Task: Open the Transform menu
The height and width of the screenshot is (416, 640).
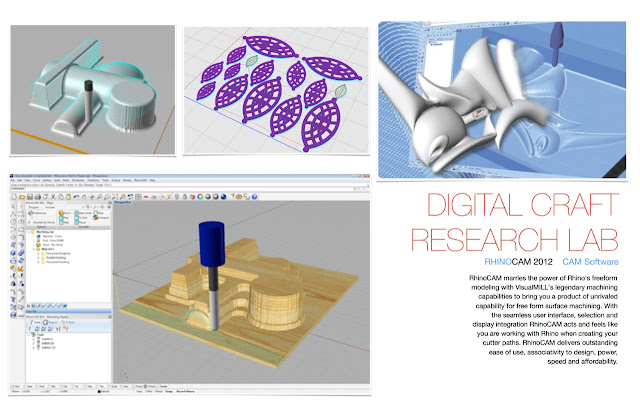Action: tap(93, 180)
